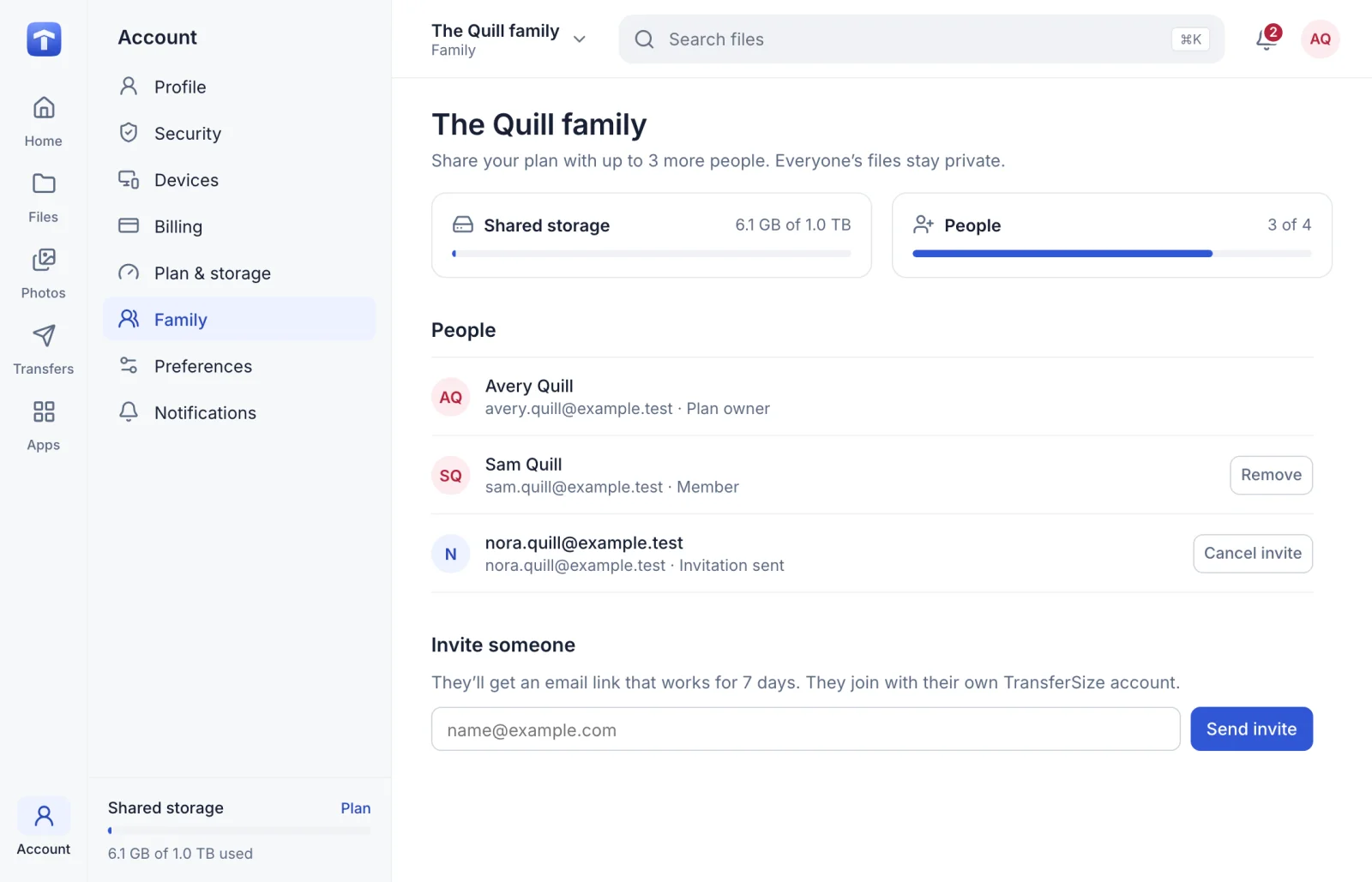This screenshot has width=1372, height=882.
Task: Click the Send invite button
Action: (x=1251, y=729)
